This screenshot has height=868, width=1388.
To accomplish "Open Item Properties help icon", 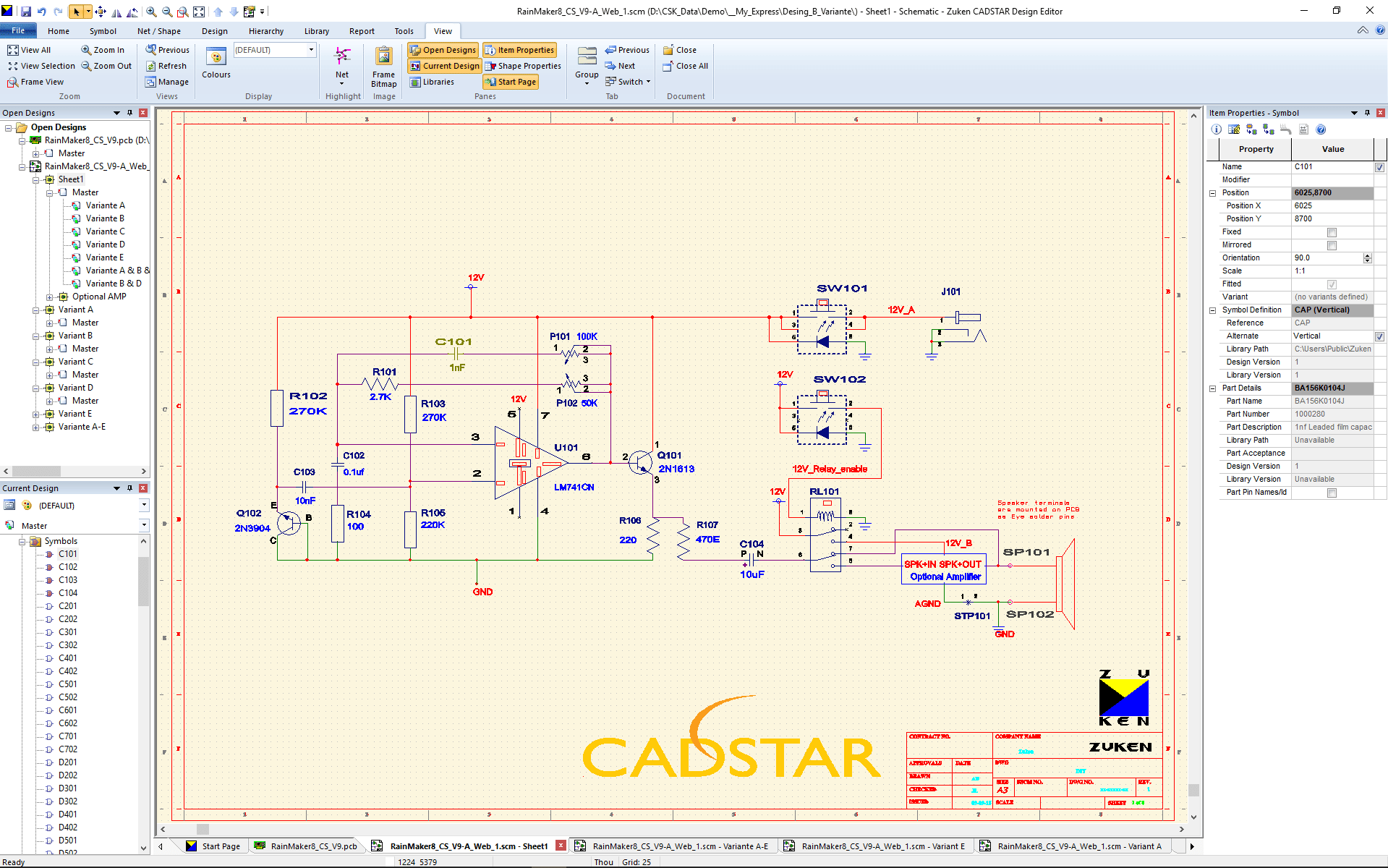I will pyautogui.click(x=1321, y=129).
